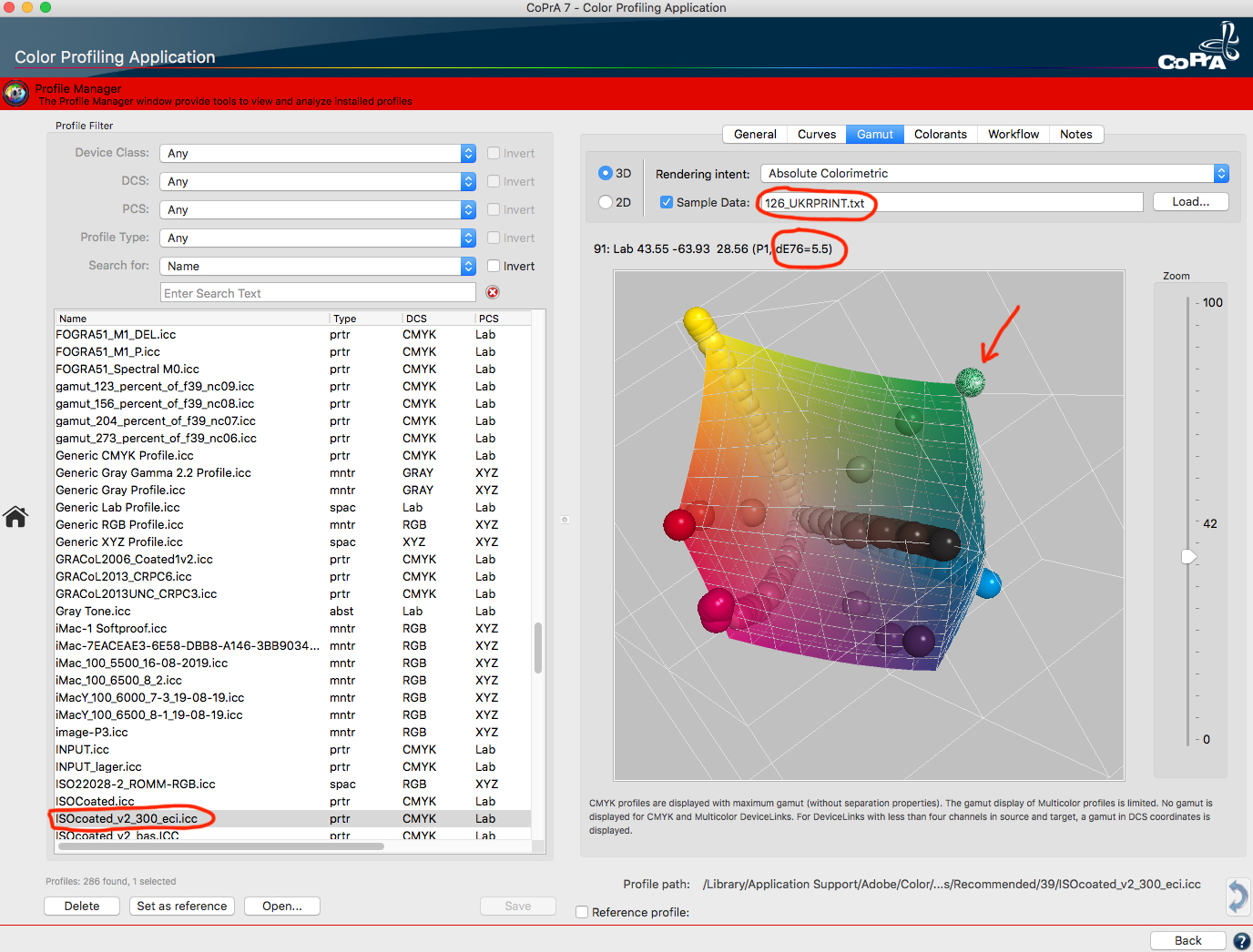Click the Back button
This screenshot has width=1253, height=952.
1187,940
